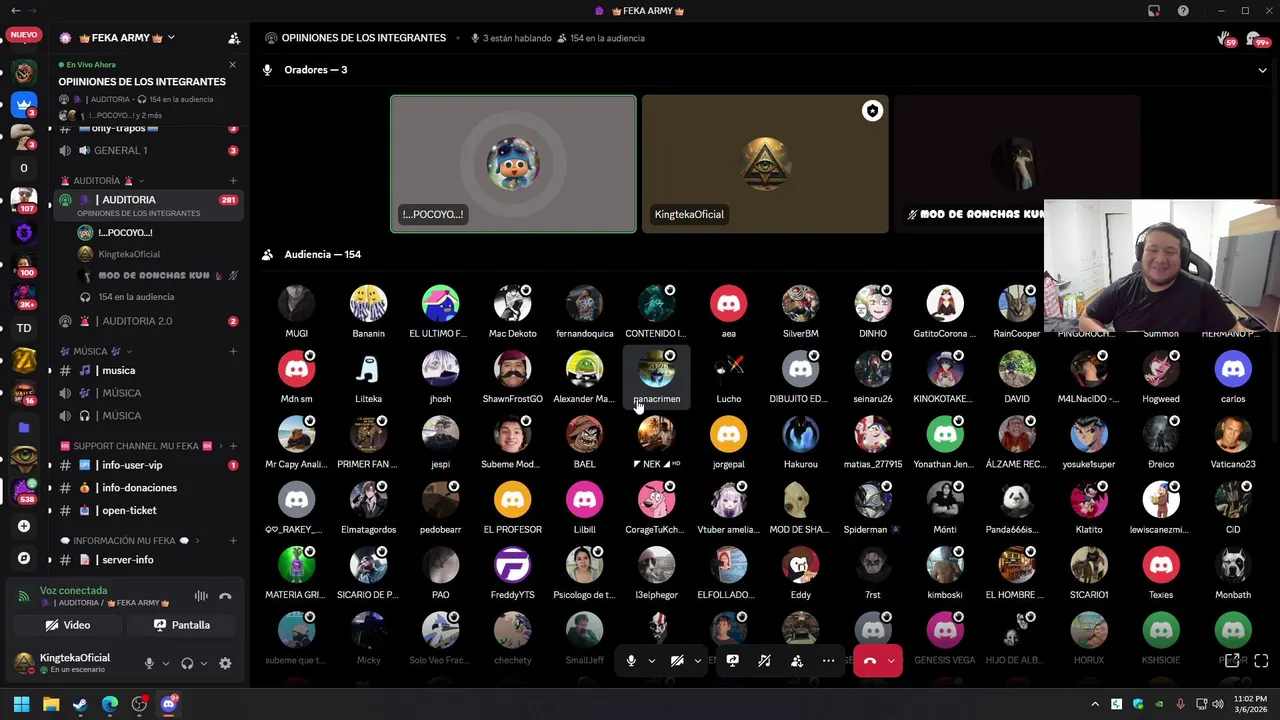Toggle microphone mute in the stage control bar
Image resolution: width=1280 pixels, height=720 pixels.
click(631, 661)
